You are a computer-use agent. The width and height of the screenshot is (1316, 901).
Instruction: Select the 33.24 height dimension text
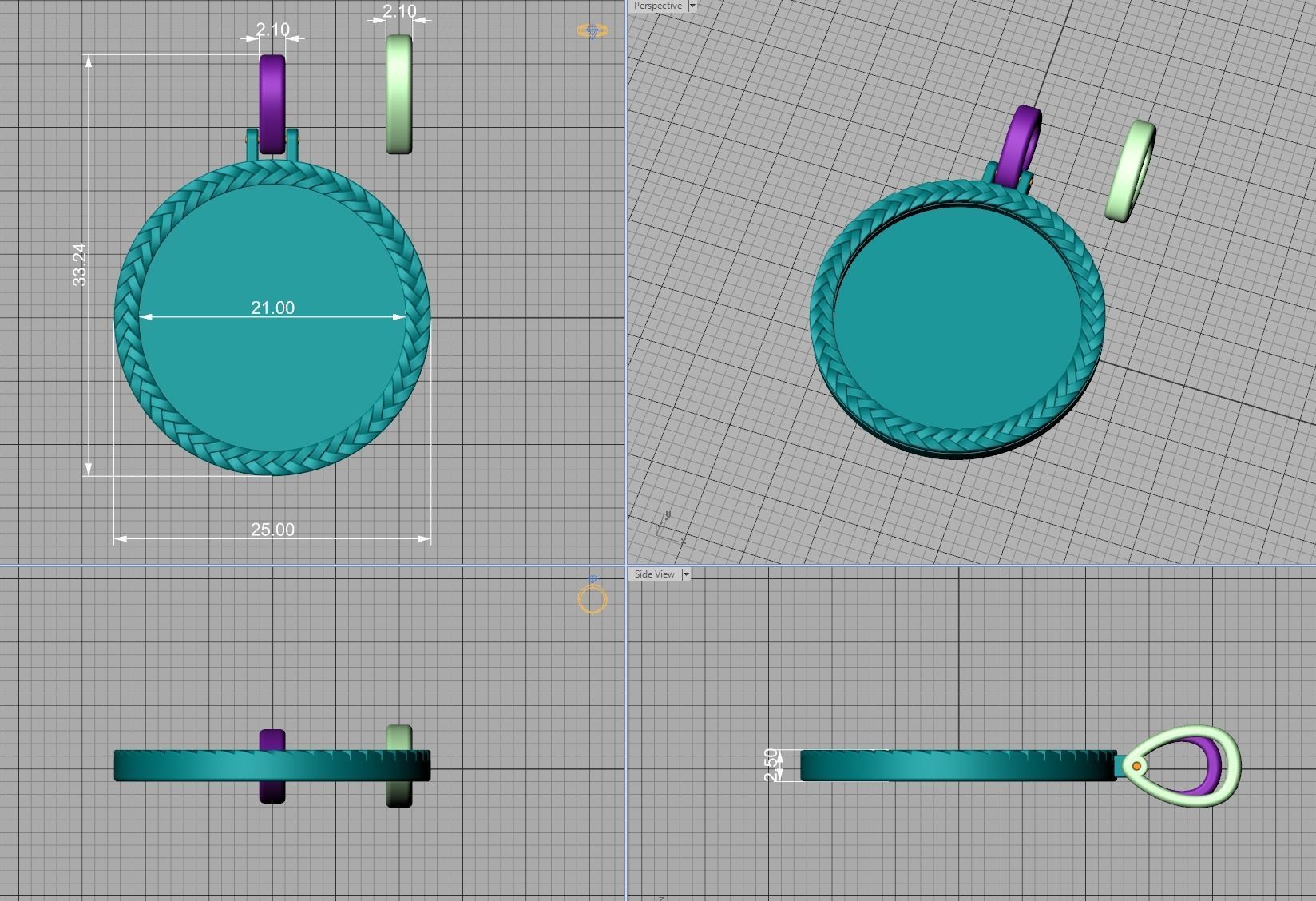[79, 264]
